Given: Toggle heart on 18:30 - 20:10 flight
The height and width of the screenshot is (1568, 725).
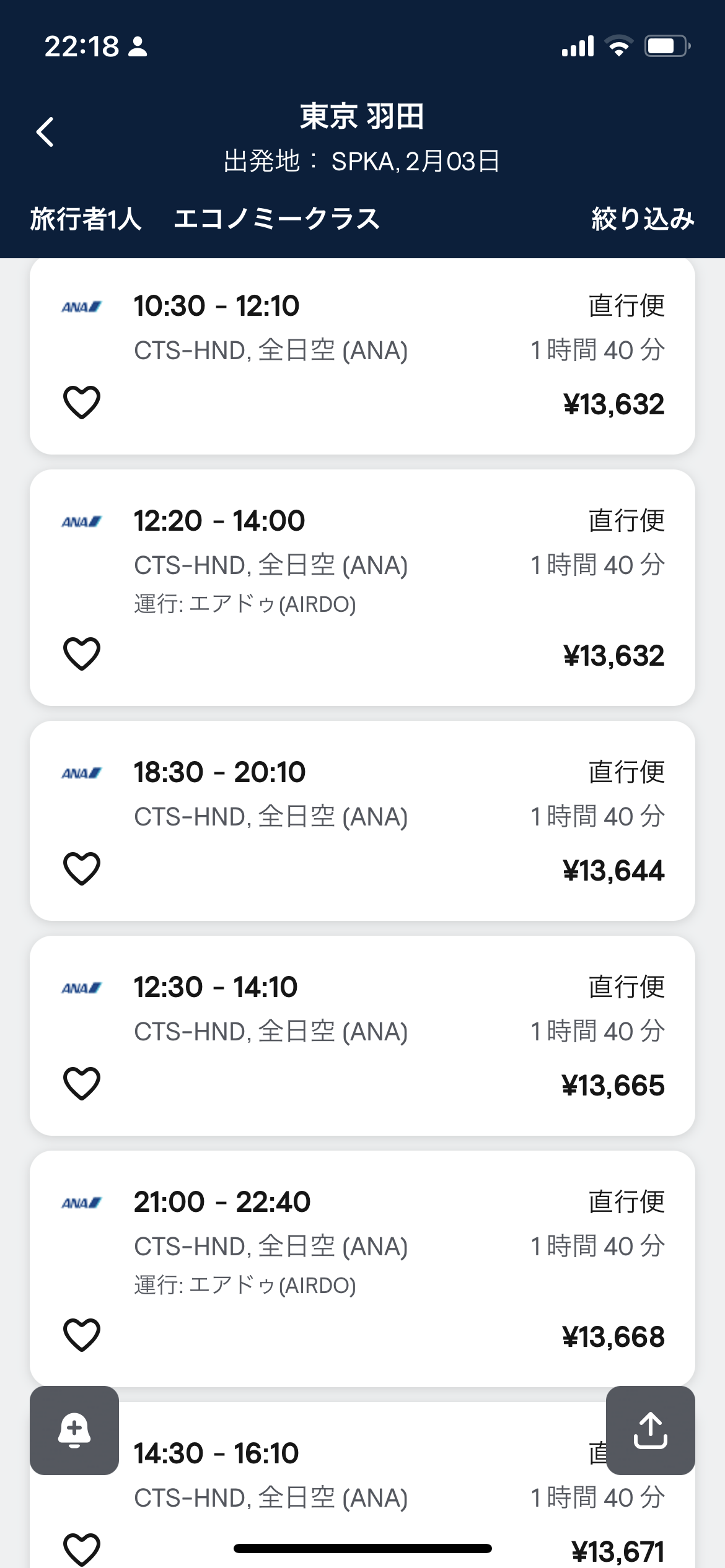Looking at the screenshot, I should 82,868.
